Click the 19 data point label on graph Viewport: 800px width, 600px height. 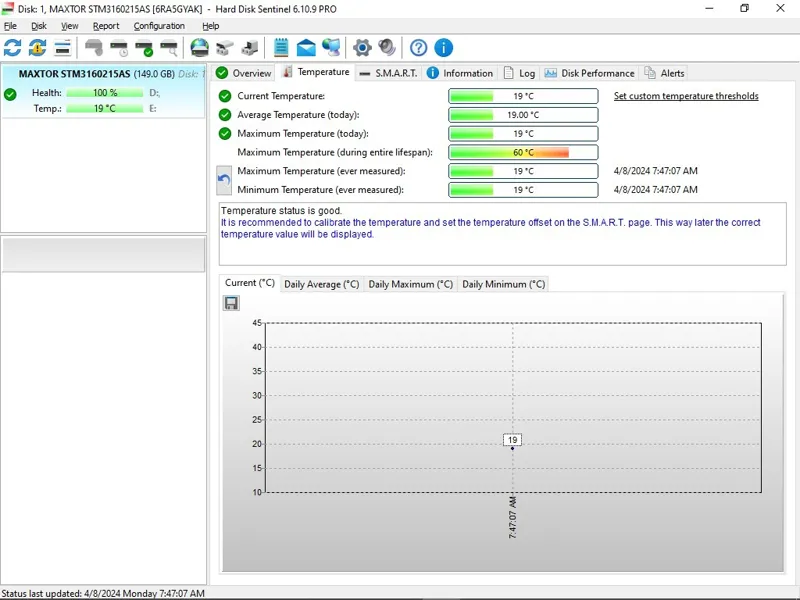tap(512, 440)
